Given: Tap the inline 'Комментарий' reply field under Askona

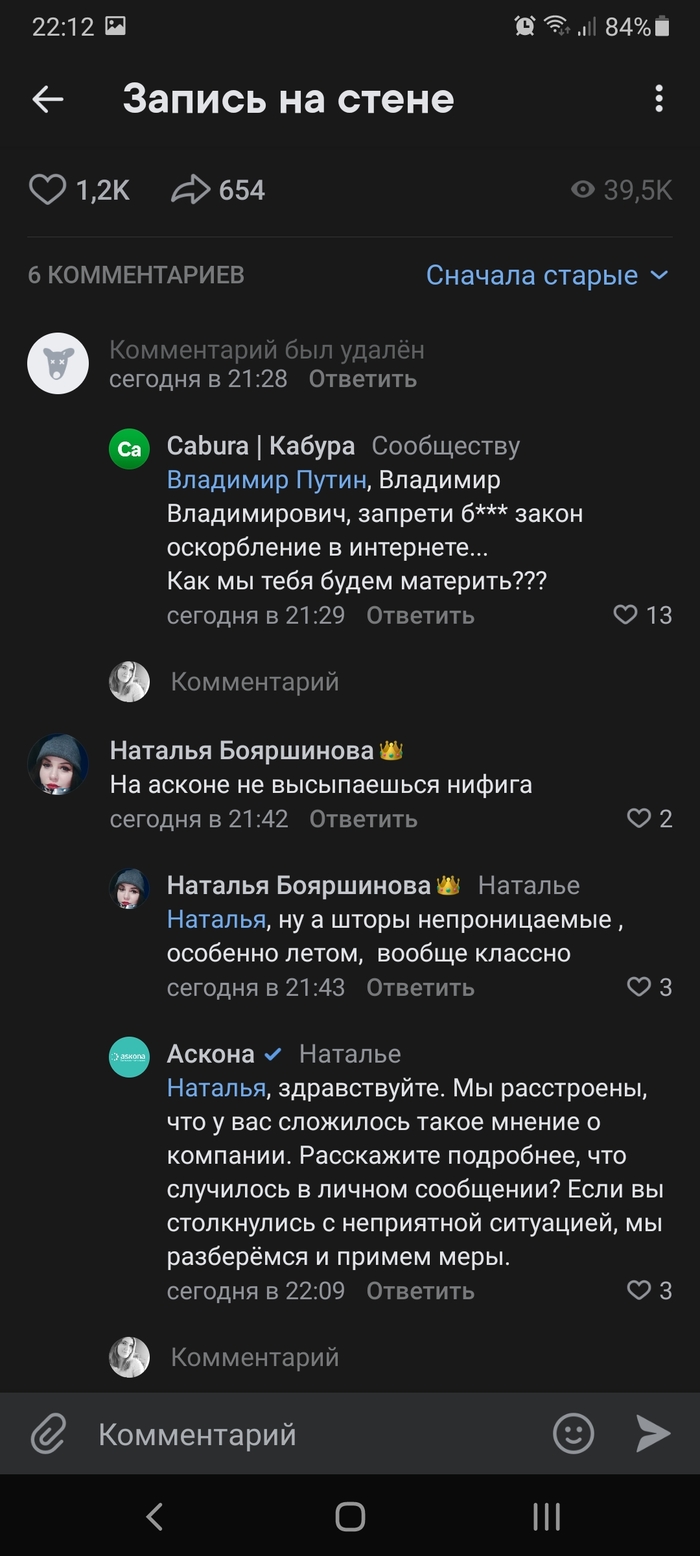Looking at the screenshot, I should click(255, 1357).
